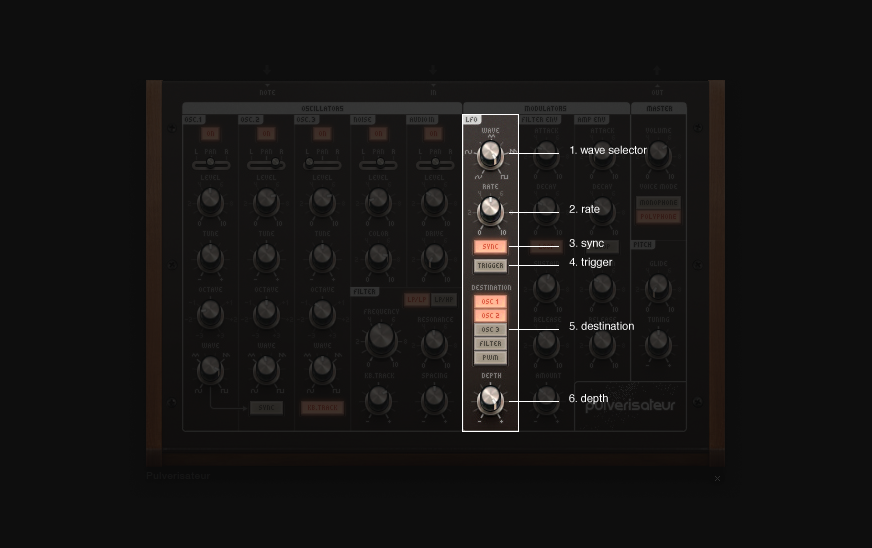Click the pitch tuning knob
The width and height of the screenshot is (872, 548).
click(658, 343)
